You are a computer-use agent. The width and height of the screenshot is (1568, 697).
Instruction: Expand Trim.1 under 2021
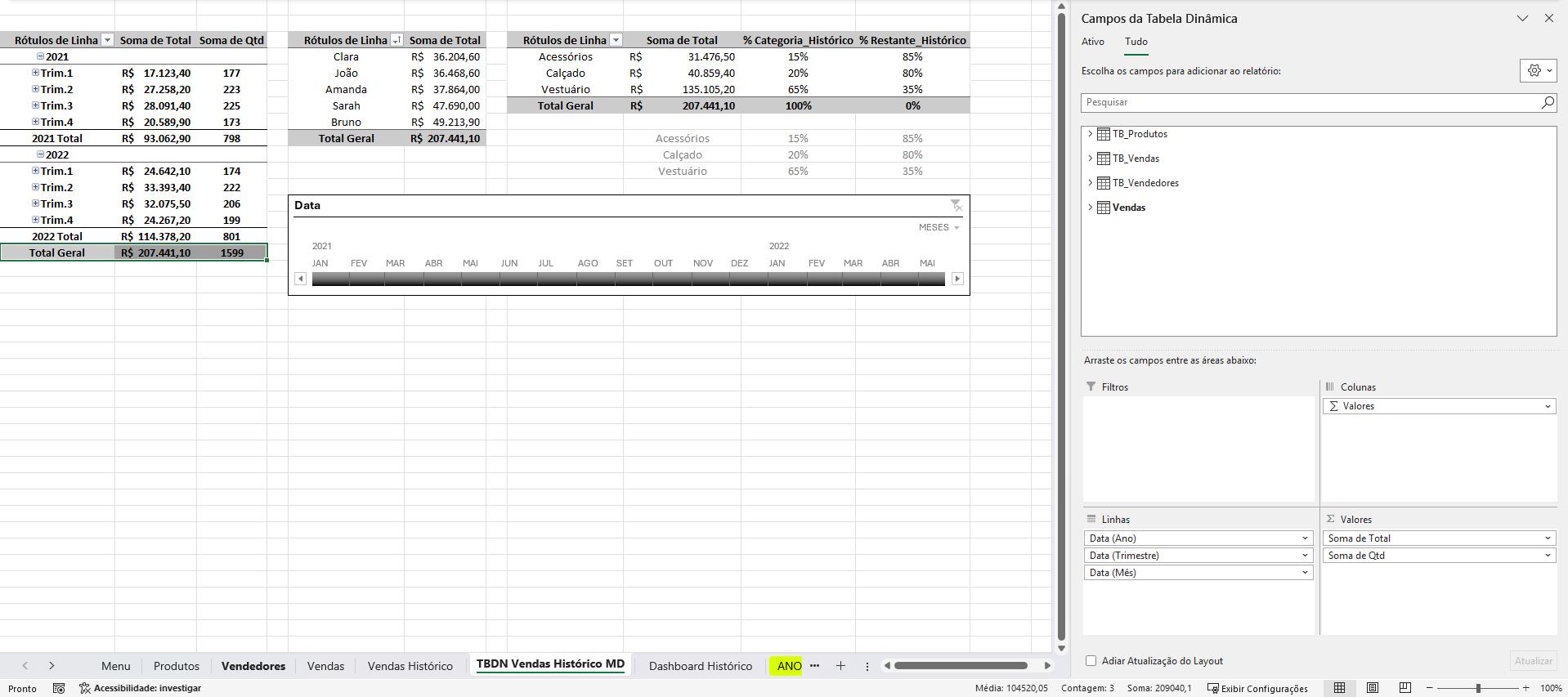[35, 73]
